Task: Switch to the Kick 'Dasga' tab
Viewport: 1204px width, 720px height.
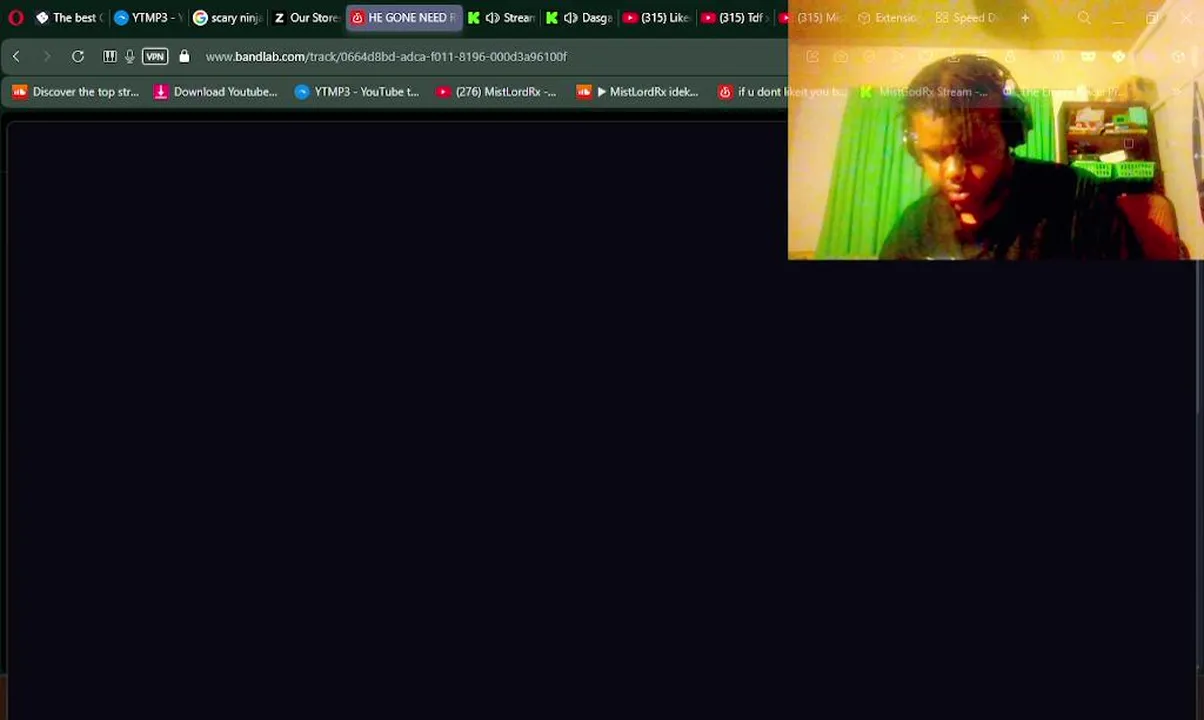Action: (580, 18)
